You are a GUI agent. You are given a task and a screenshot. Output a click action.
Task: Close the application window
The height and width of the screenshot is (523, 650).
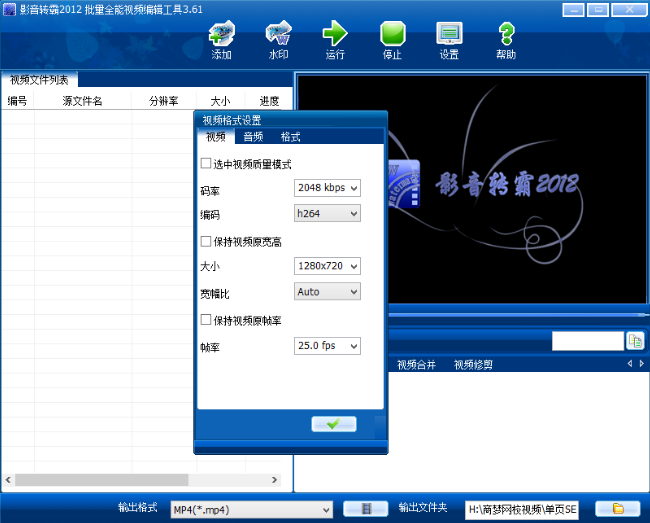(629, 10)
